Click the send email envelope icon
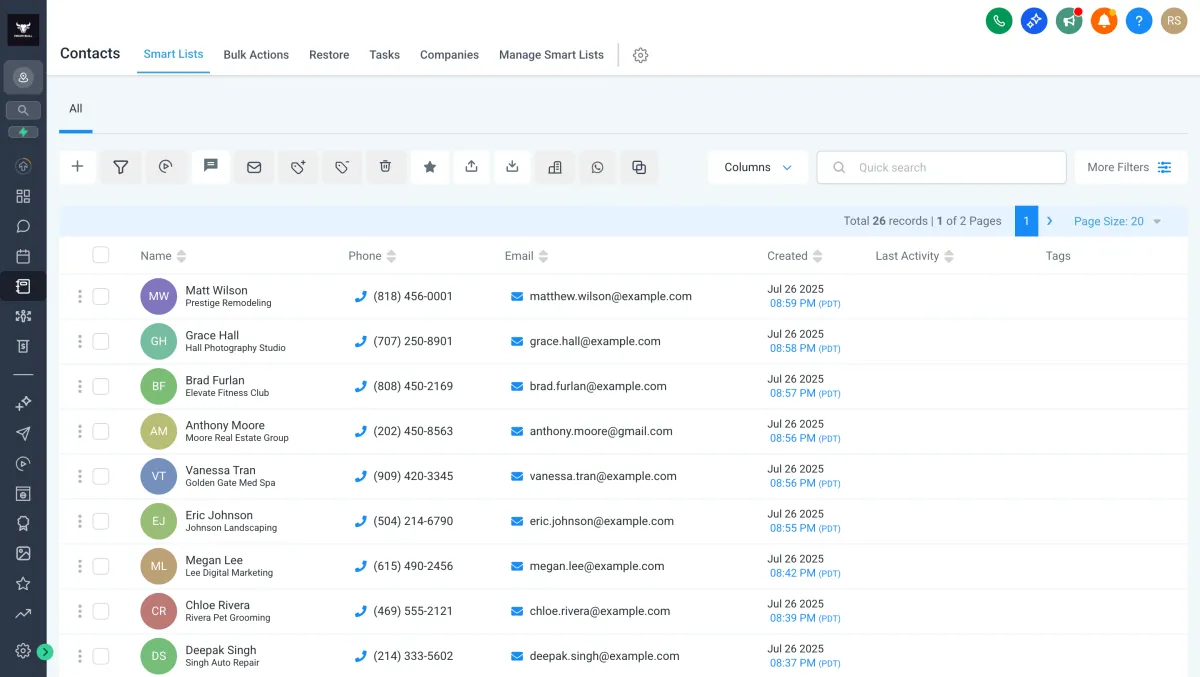The width and height of the screenshot is (1200, 677). click(x=254, y=167)
